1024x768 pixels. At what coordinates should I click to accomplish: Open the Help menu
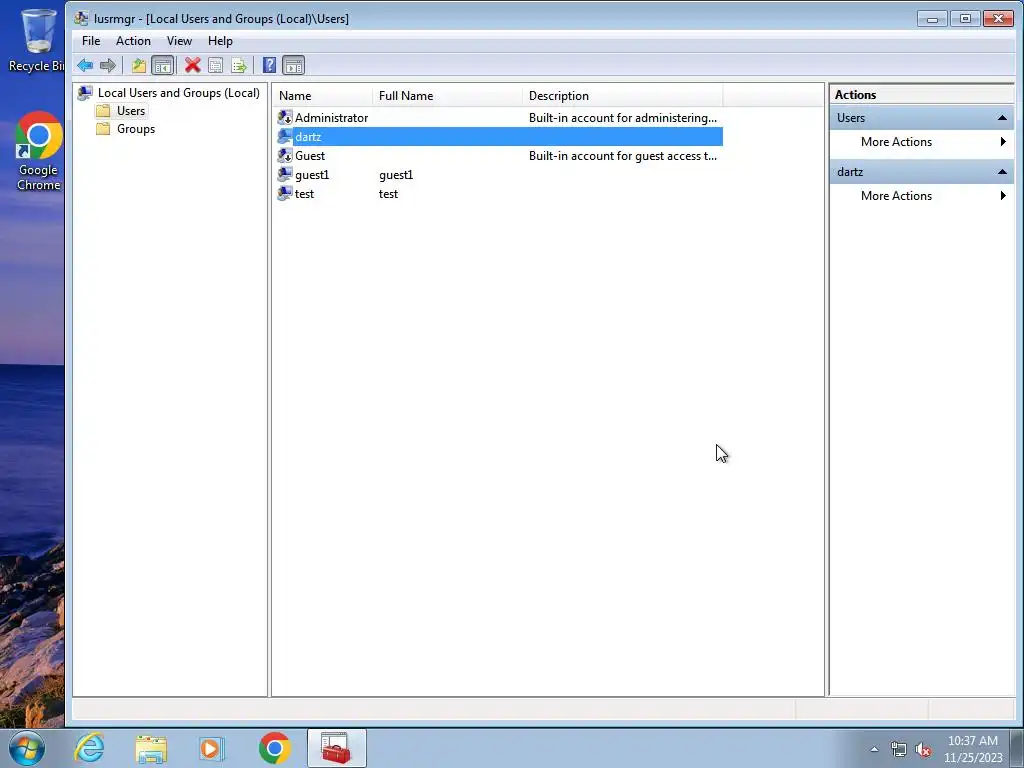pyautogui.click(x=220, y=40)
